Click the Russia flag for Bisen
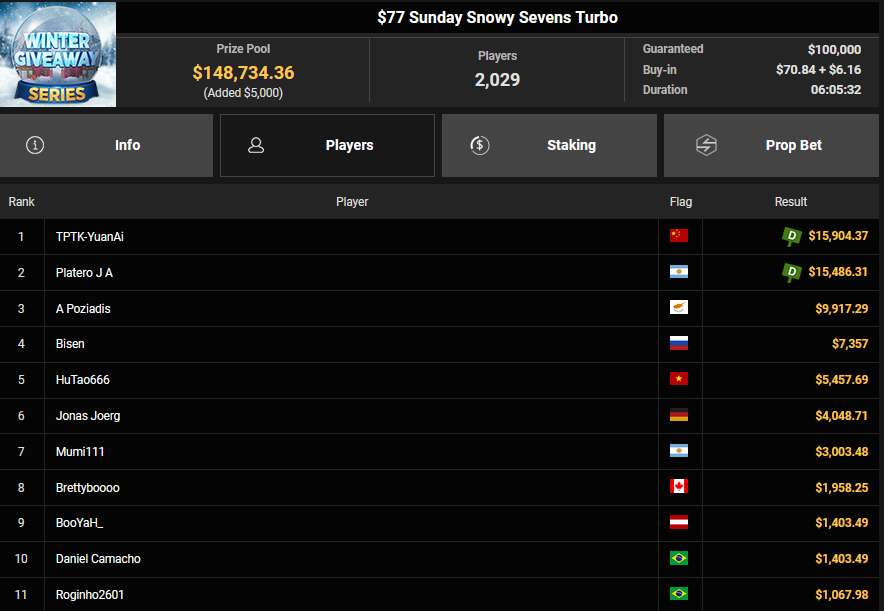 679,344
